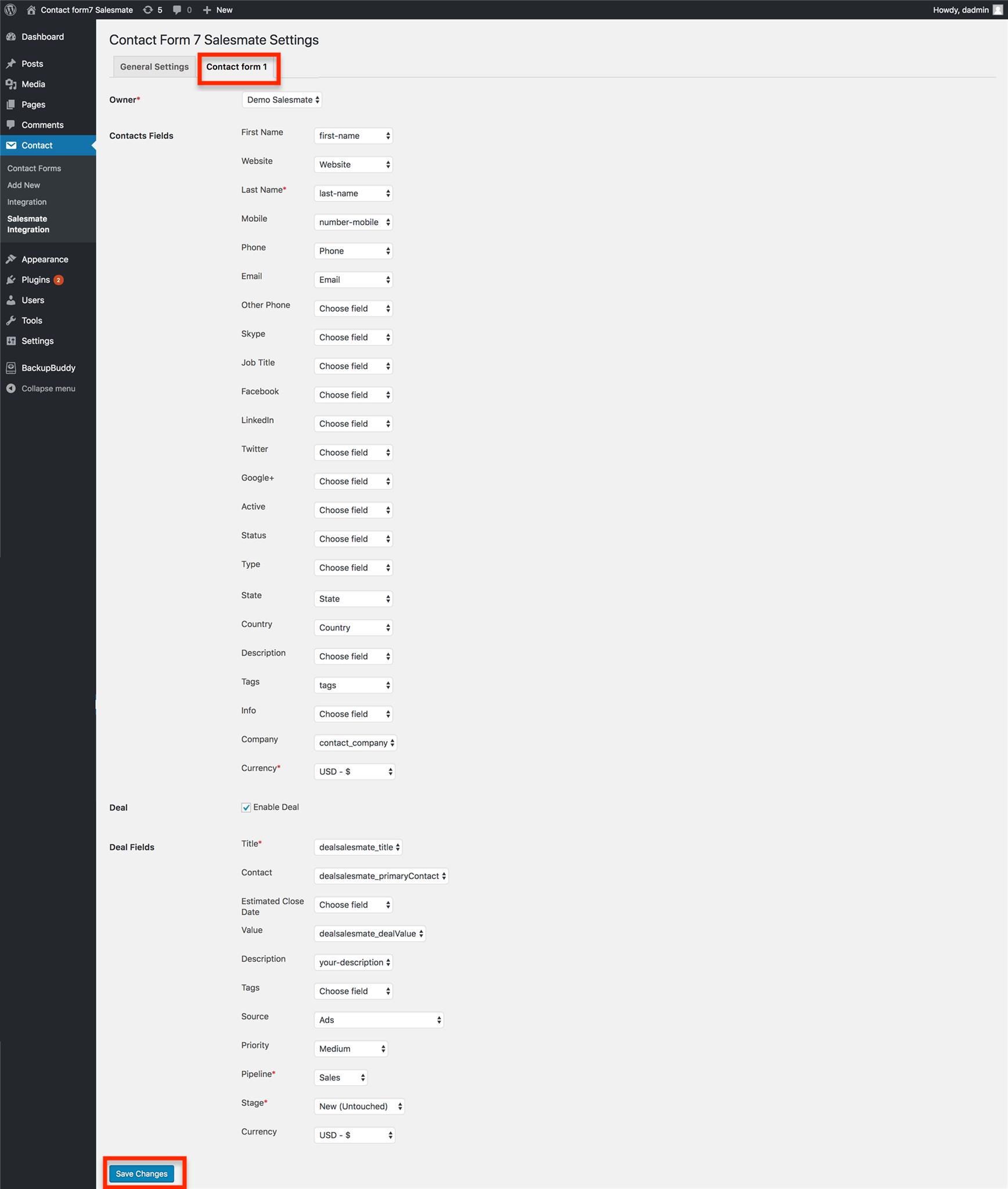Image resolution: width=1008 pixels, height=1189 pixels.
Task: Click the Collapse menu link
Action: [x=48, y=388]
